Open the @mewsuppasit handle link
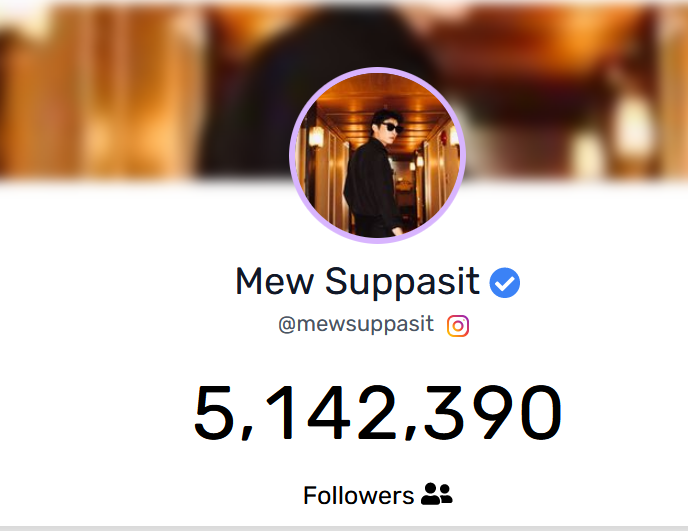This screenshot has height=531, width=688. [356, 325]
